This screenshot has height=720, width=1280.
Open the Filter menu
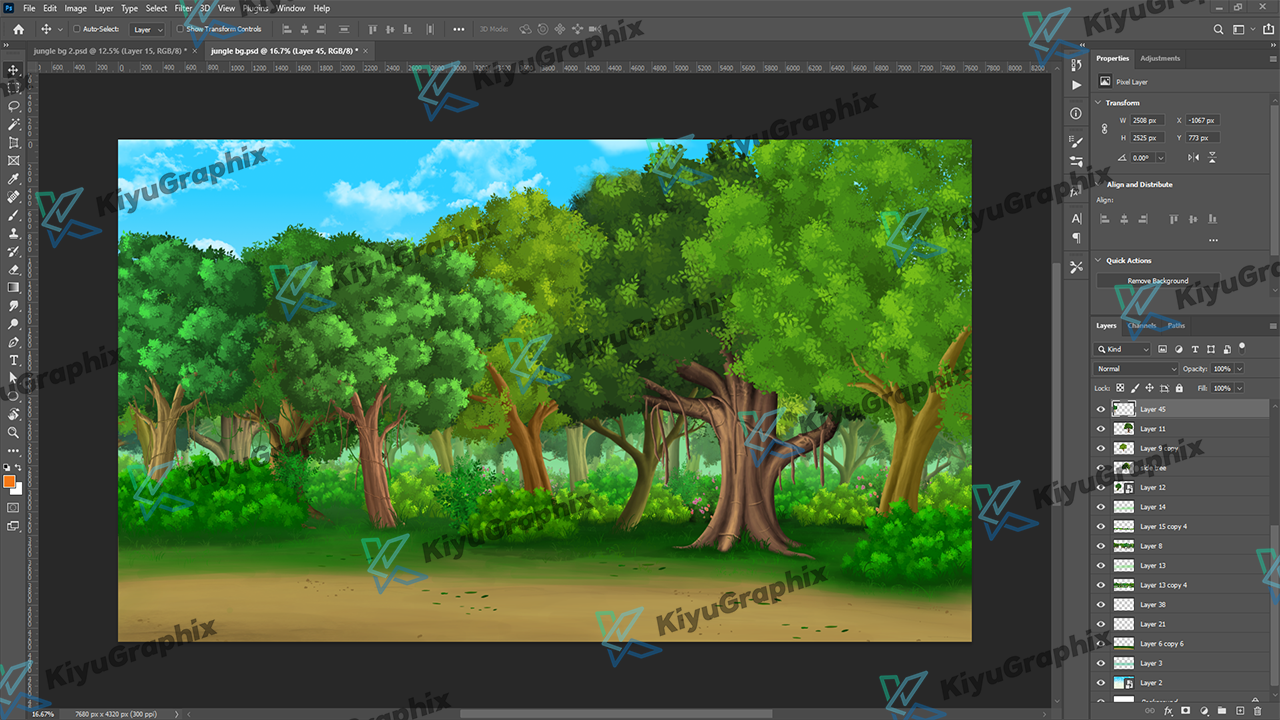point(183,8)
